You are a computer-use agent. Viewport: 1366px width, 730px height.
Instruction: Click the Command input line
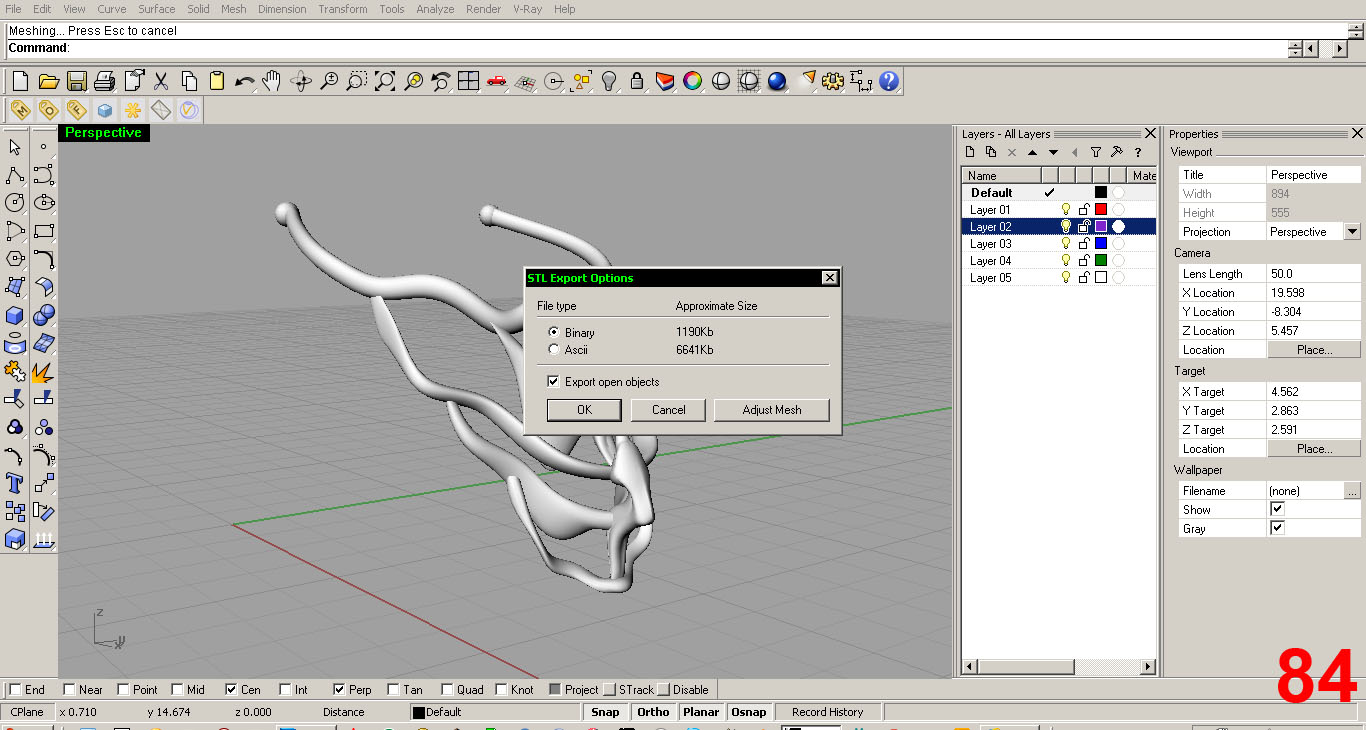pyautogui.click(x=646, y=48)
